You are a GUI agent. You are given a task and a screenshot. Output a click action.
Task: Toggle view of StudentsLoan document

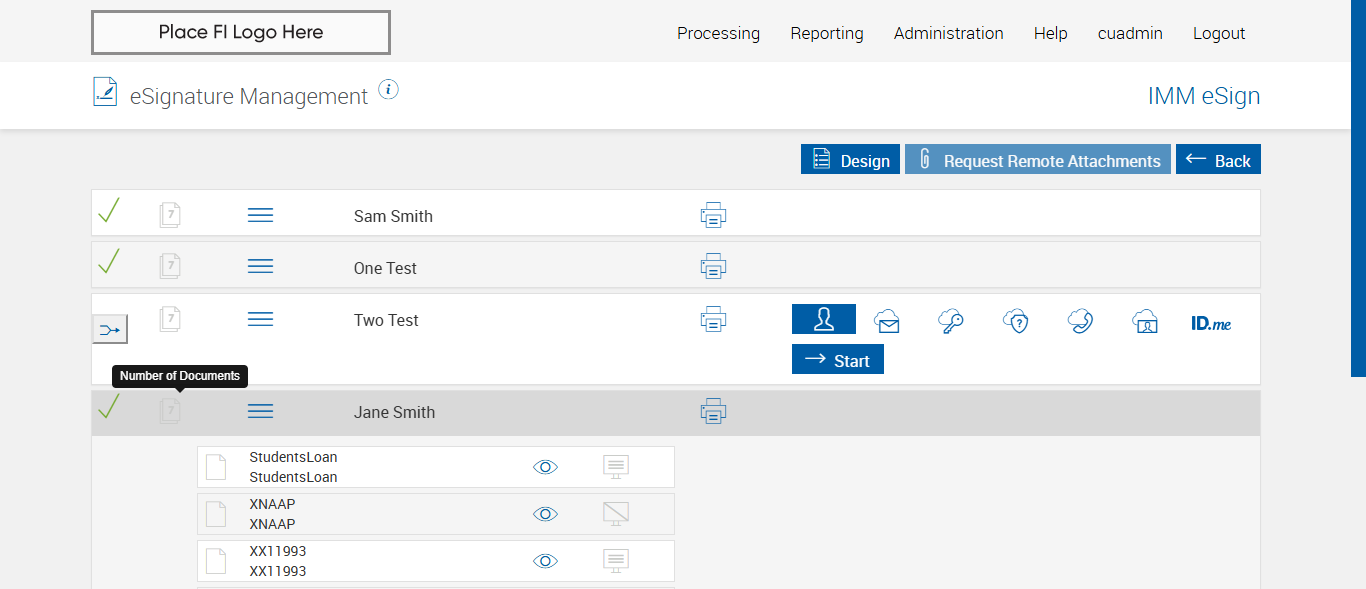(x=545, y=467)
